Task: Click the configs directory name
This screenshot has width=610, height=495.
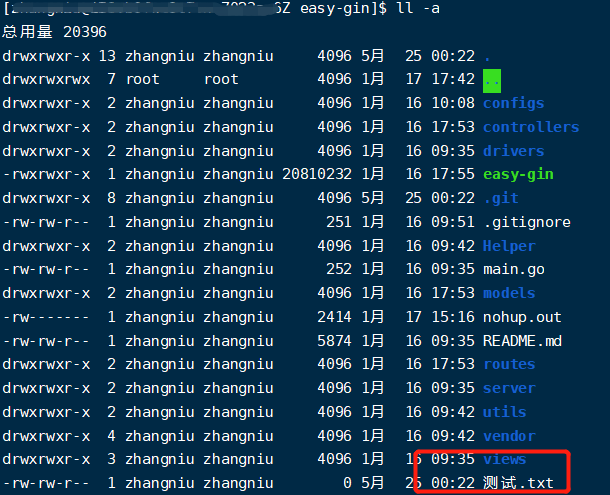Action: pos(513,103)
